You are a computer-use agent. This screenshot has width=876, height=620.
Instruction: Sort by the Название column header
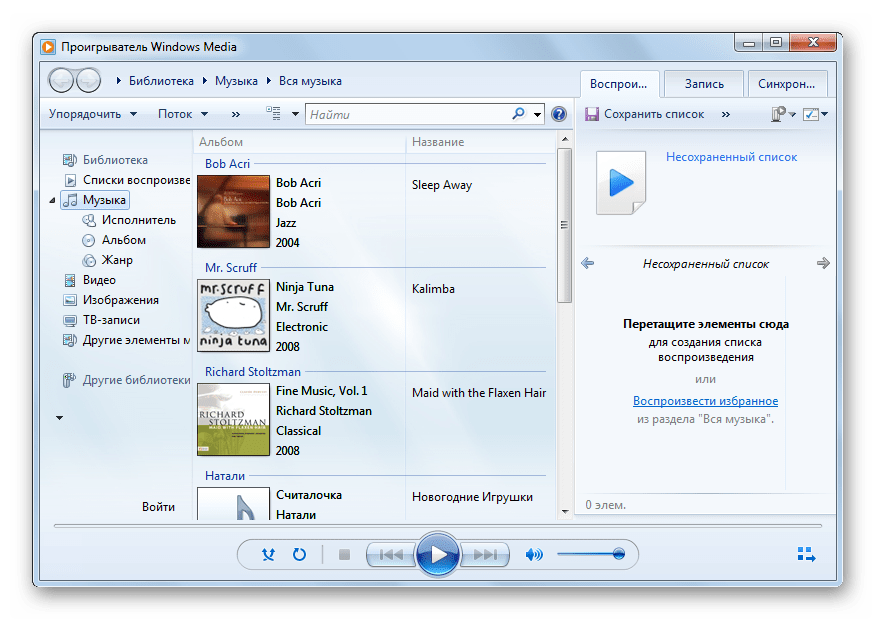pos(480,142)
